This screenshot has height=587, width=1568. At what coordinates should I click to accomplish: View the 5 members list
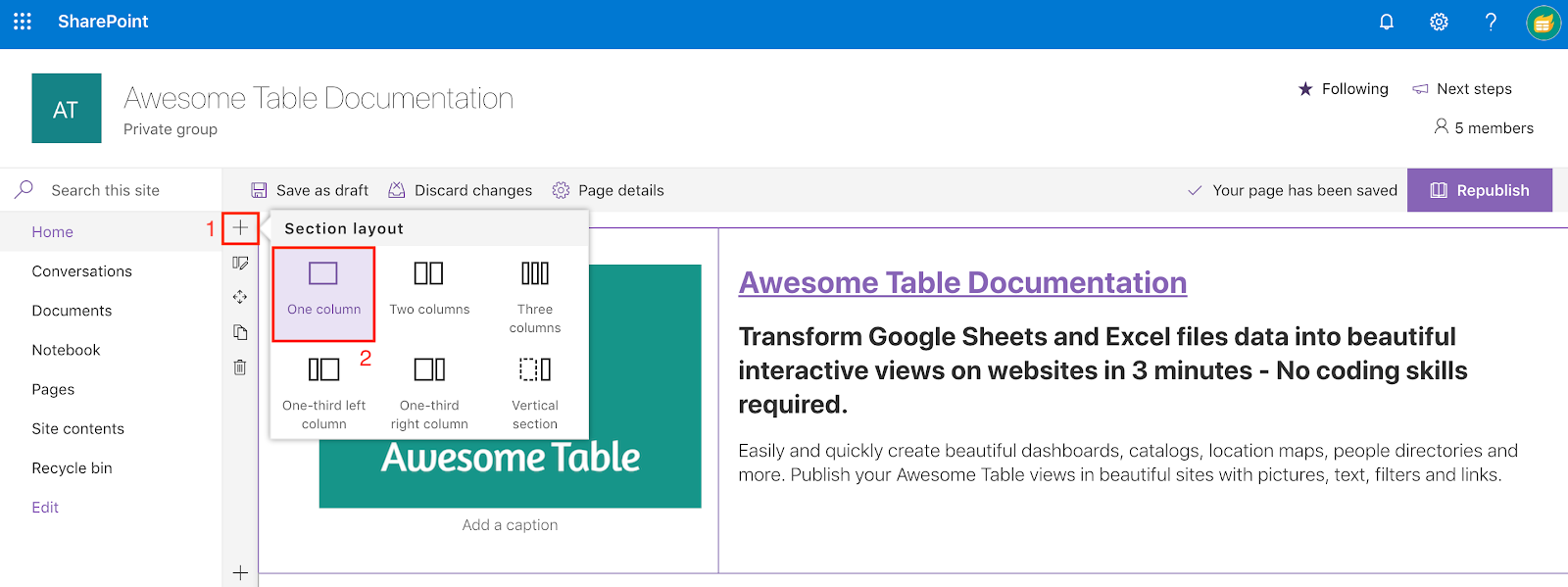pyautogui.click(x=1484, y=127)
